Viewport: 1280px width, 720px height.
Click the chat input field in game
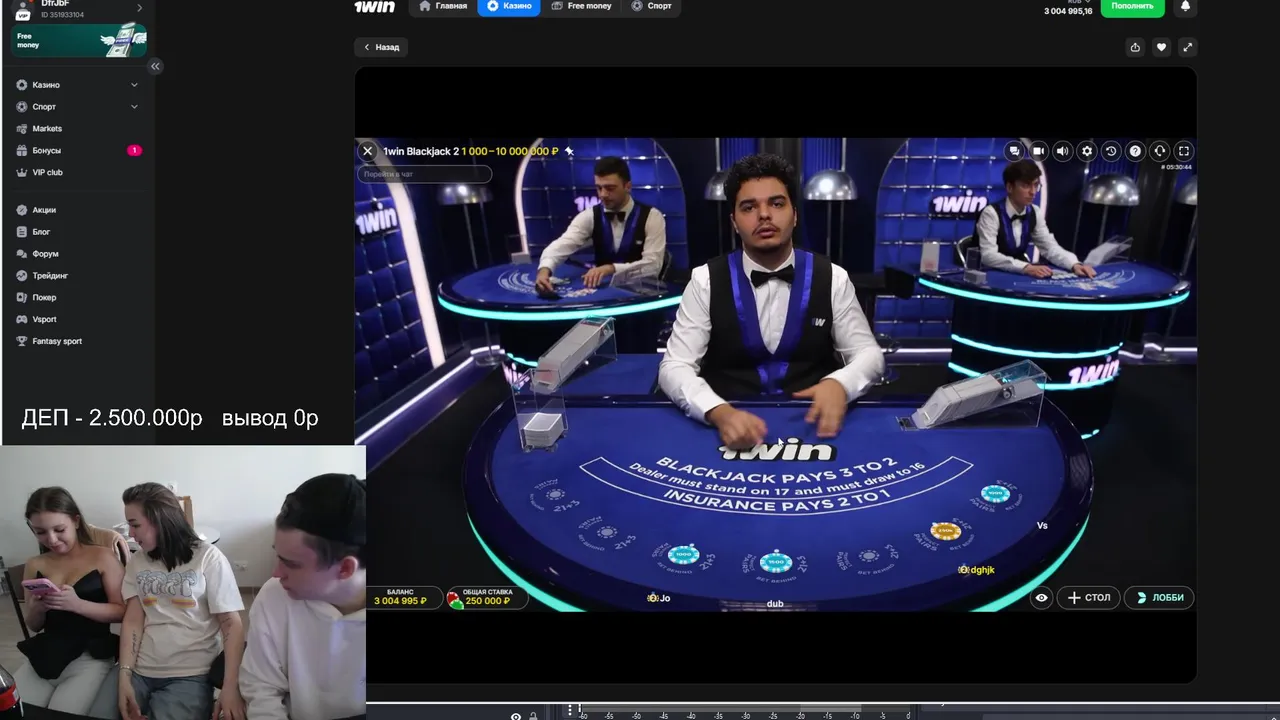click(x=425, y=174)
